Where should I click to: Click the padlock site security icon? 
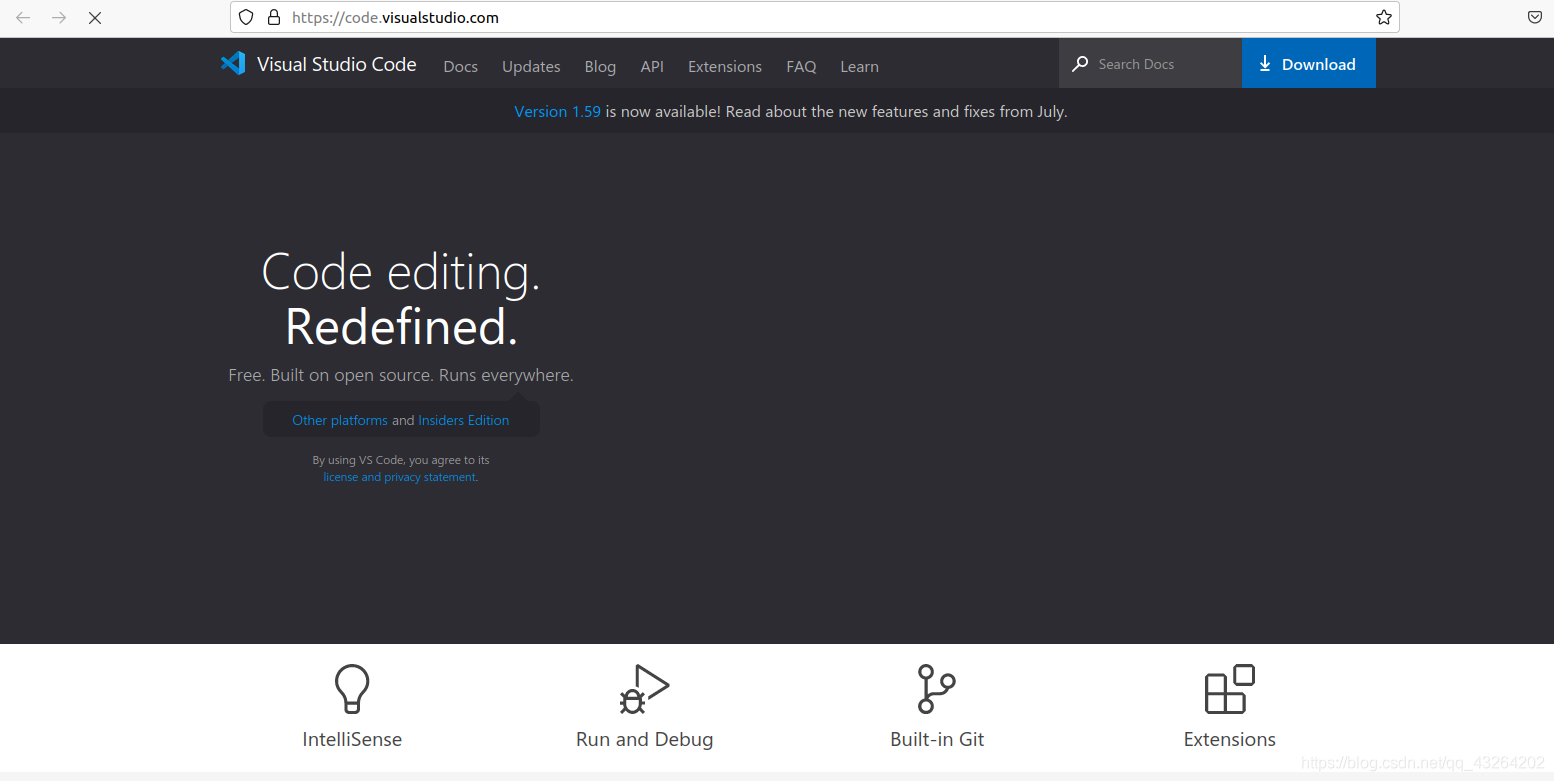(x=274, y=17)
